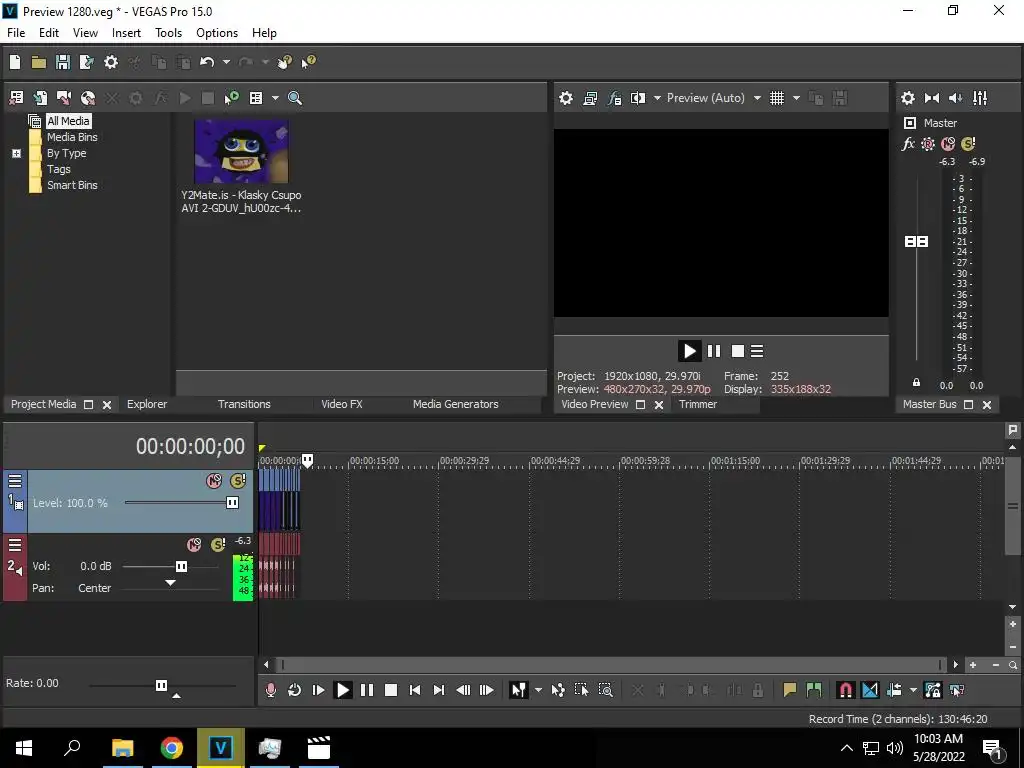Open the Project Media views button
Screen dimensions: 1024x768
point(256,98)
